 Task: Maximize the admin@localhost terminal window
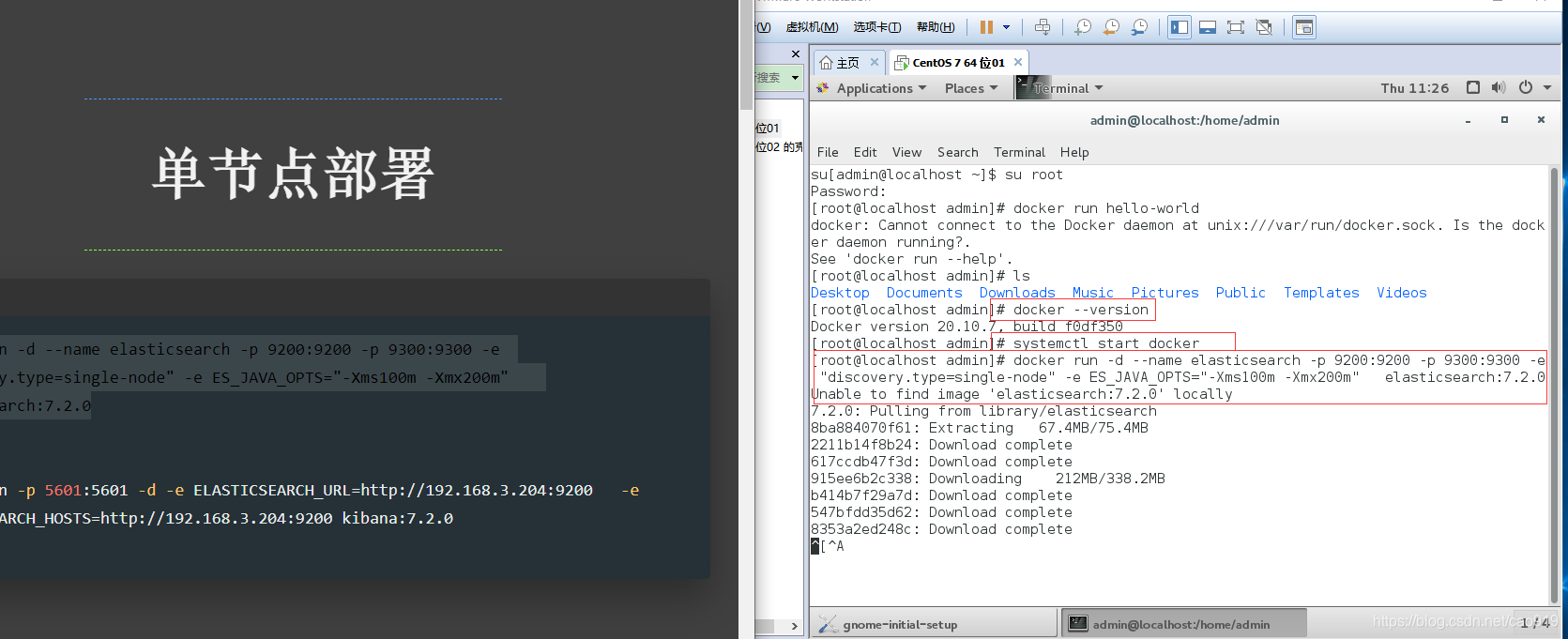tap(1504, 120)
